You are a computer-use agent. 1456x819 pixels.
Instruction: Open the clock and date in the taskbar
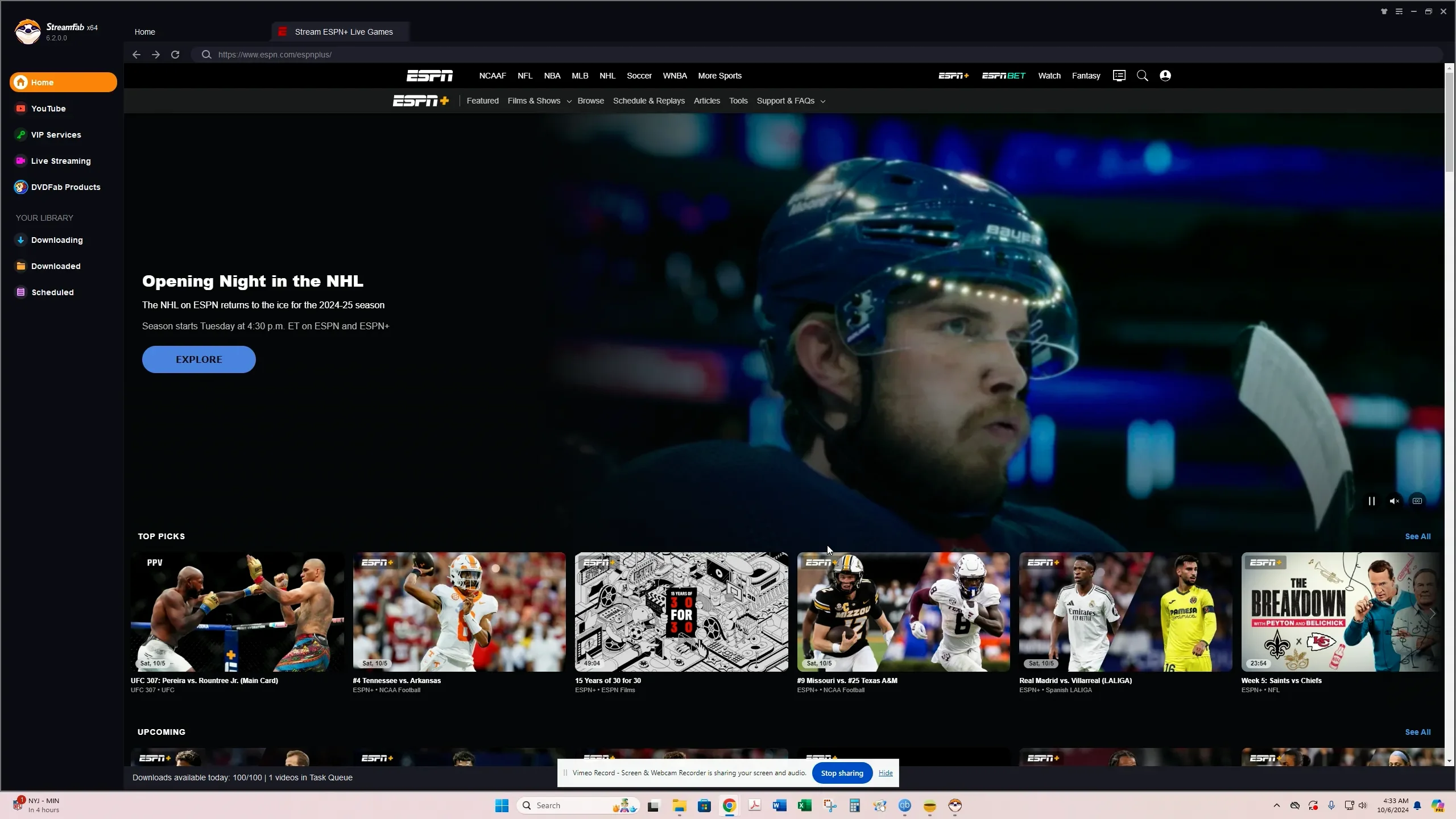click(1393, 805)
